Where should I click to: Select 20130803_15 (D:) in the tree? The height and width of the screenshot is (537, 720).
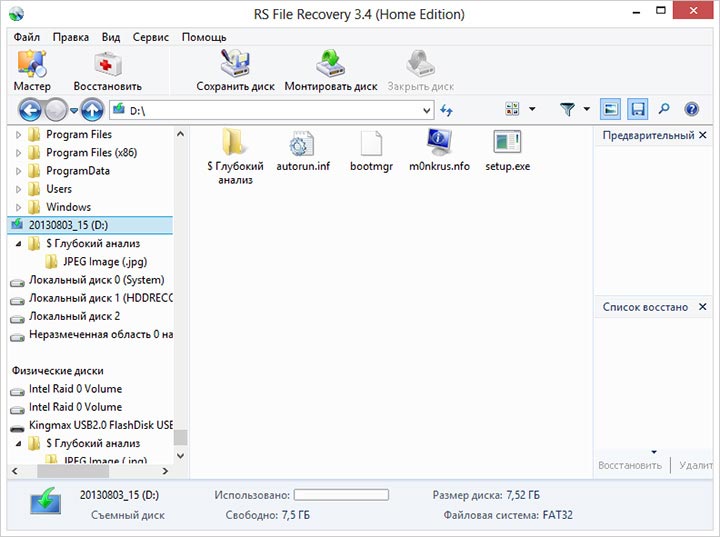coord(90,225)
